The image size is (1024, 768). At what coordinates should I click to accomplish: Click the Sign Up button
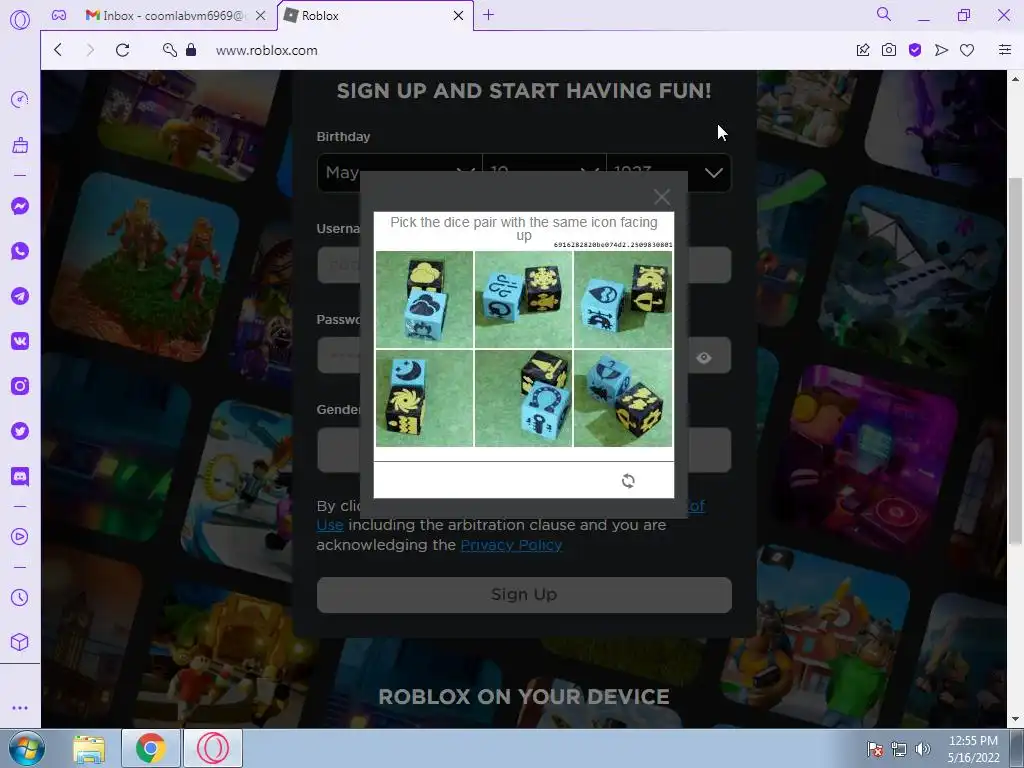click(x=524, y=595)
